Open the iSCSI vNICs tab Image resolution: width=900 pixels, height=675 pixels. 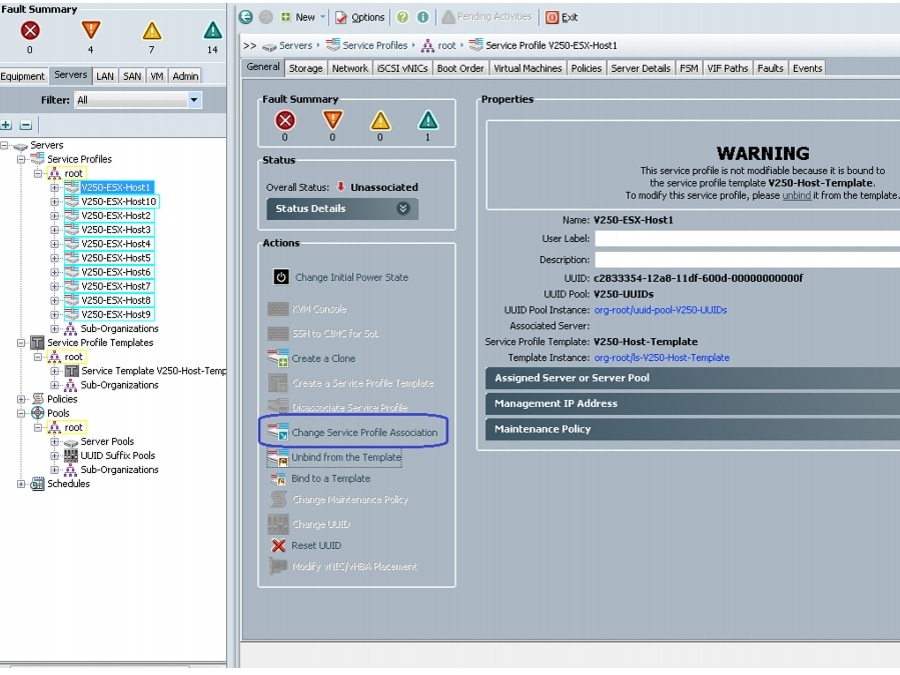(402, 68)
